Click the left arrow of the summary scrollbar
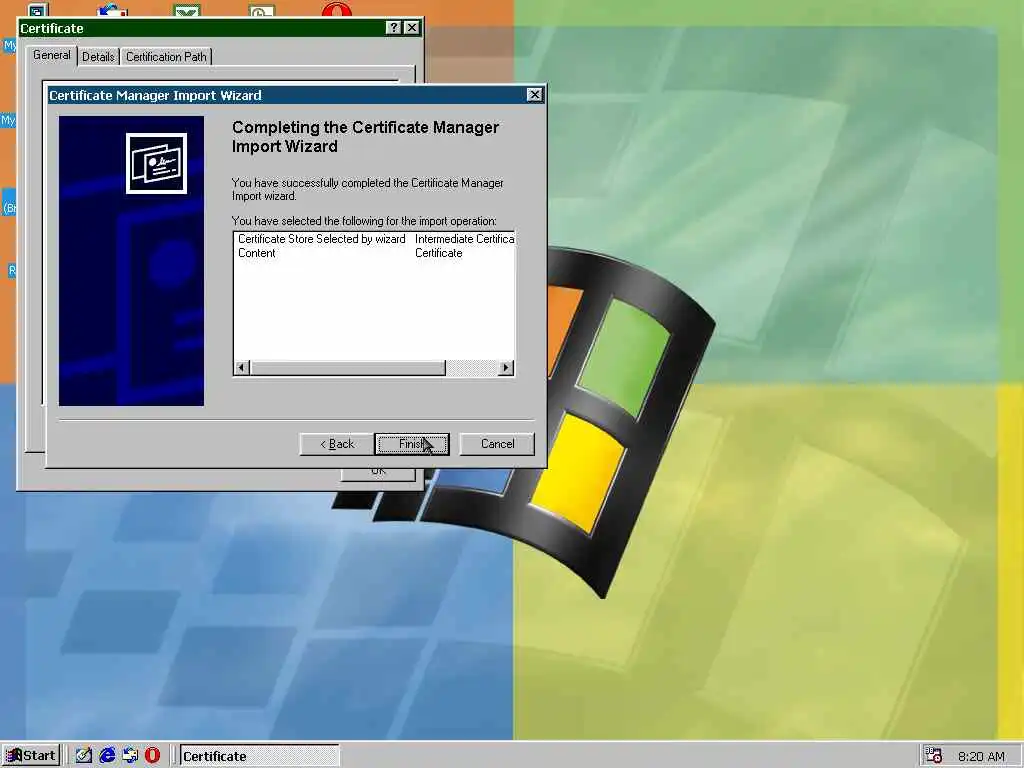This screenshot has height=768, width=1024. click(242, 368)
